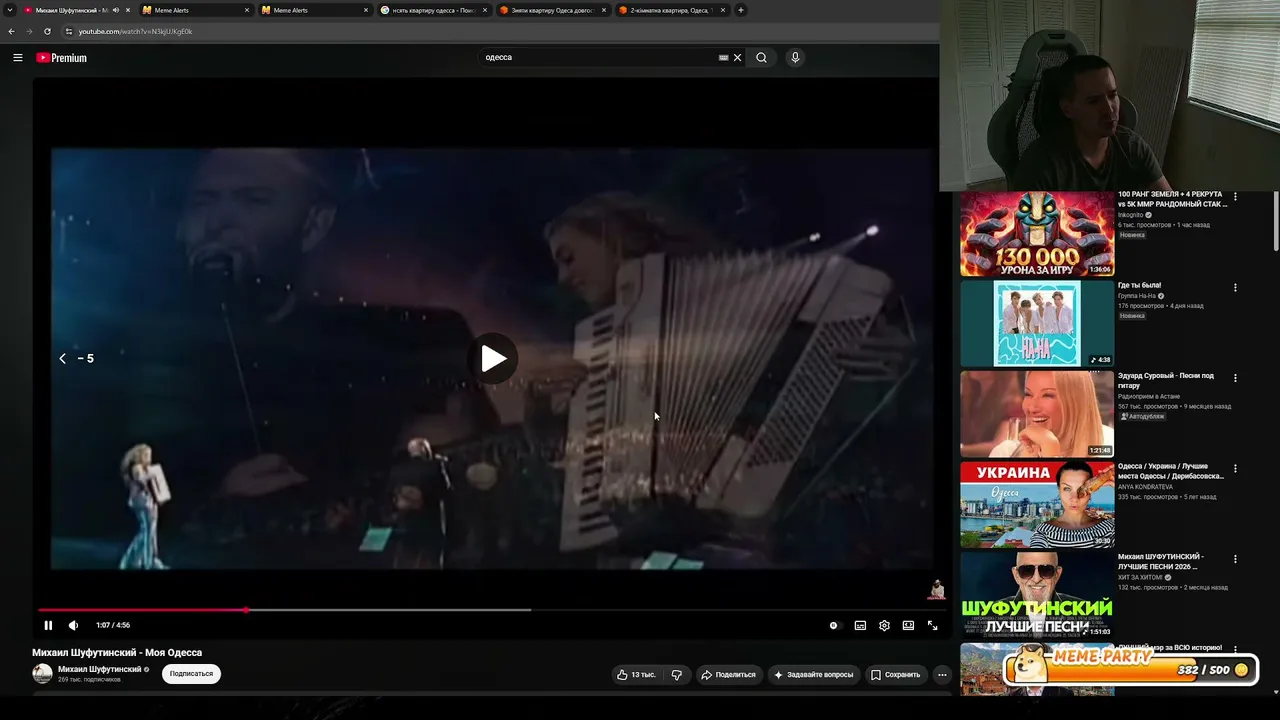Open options menu for Эдуард Суровый video

[x=1235, y=378]
